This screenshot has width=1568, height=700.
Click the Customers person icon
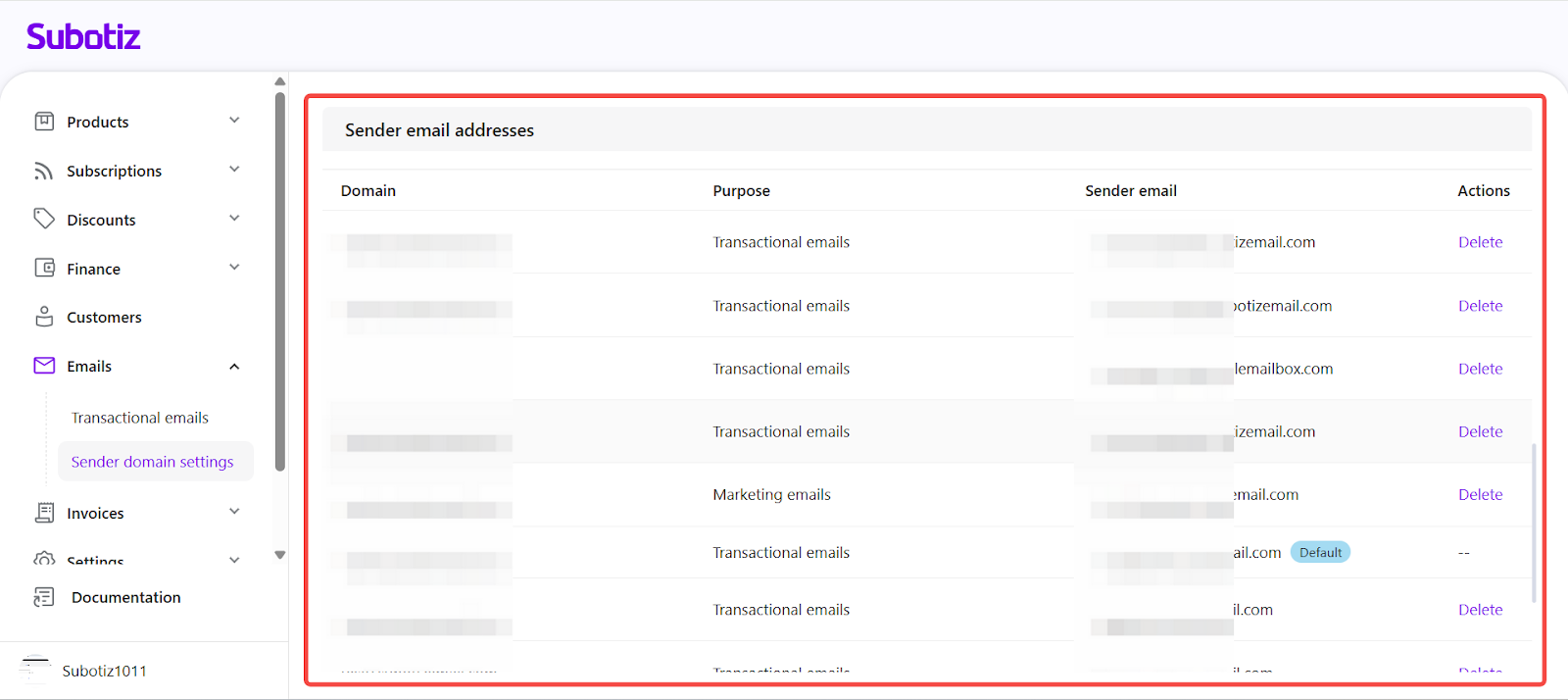coord(44,317)
